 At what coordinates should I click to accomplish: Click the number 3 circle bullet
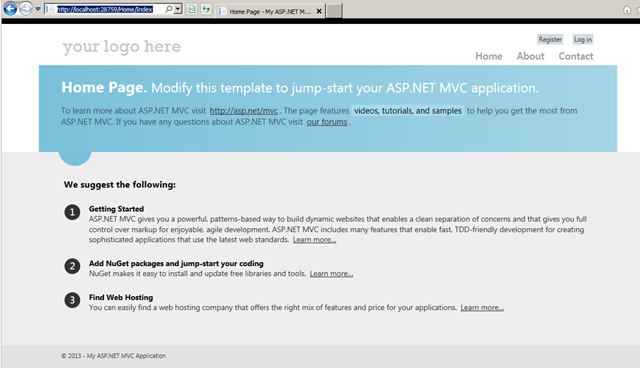(72, 300)
